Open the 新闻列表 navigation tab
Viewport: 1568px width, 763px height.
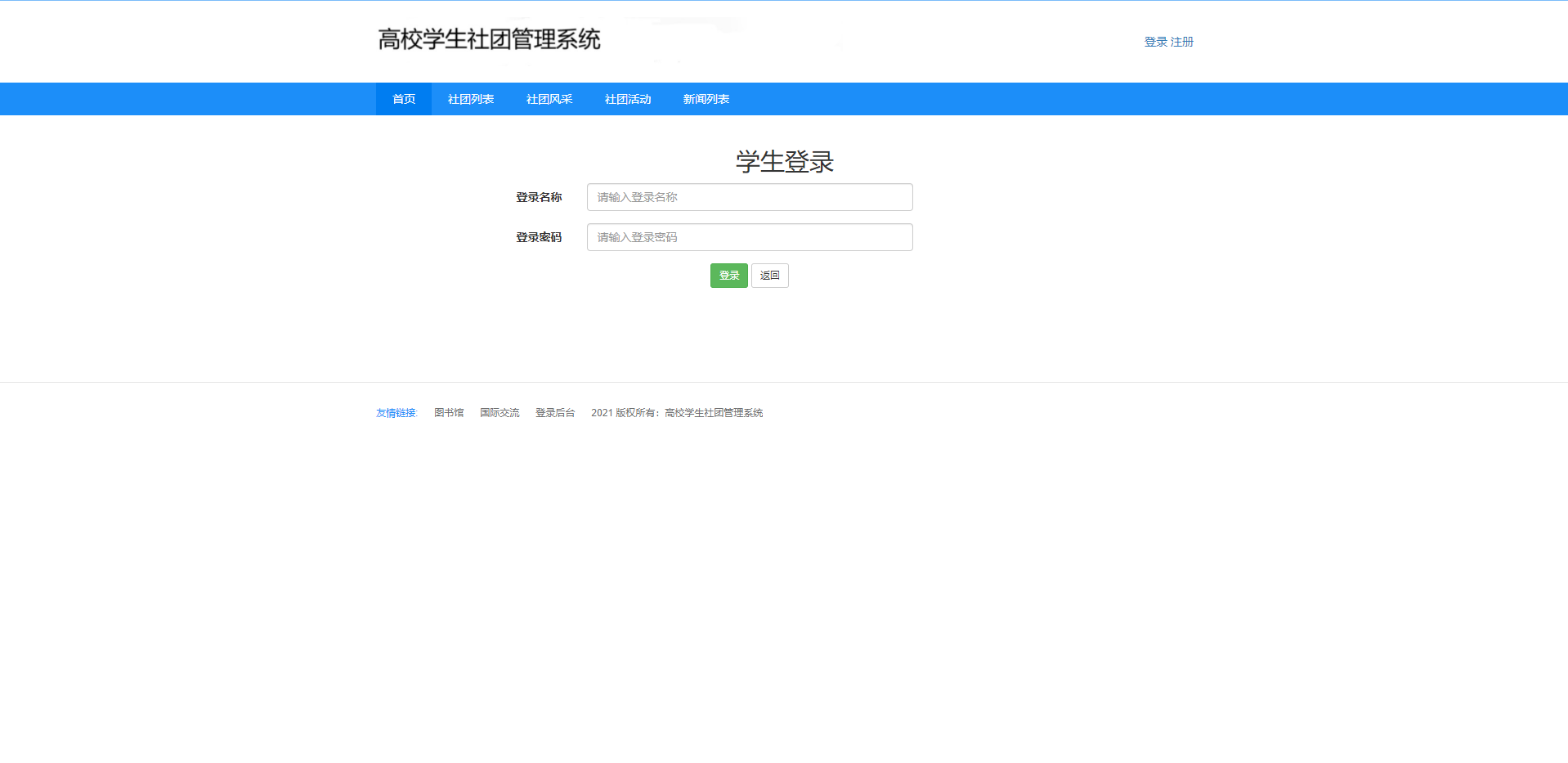706,99
